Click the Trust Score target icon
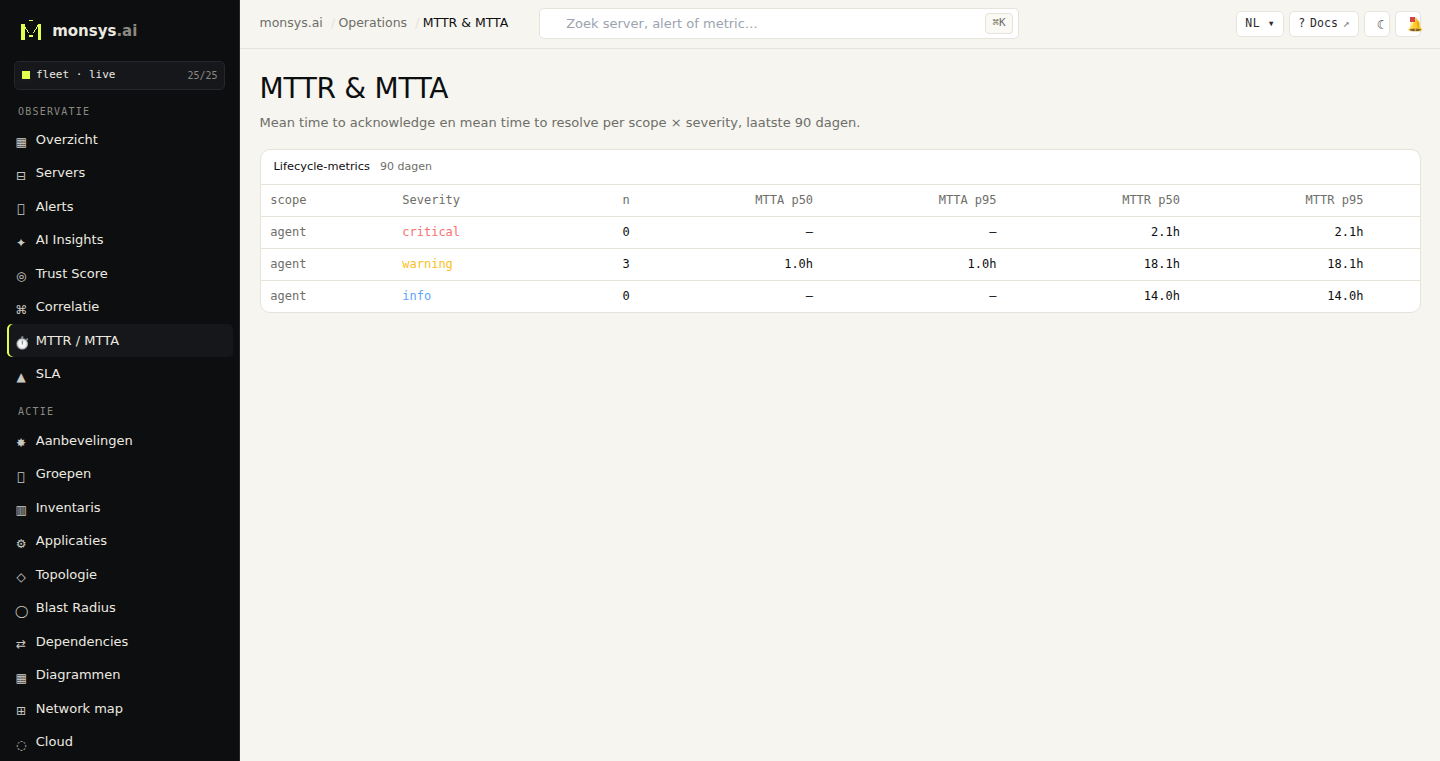Screen dimensions: 1440x761 [21, 275]
